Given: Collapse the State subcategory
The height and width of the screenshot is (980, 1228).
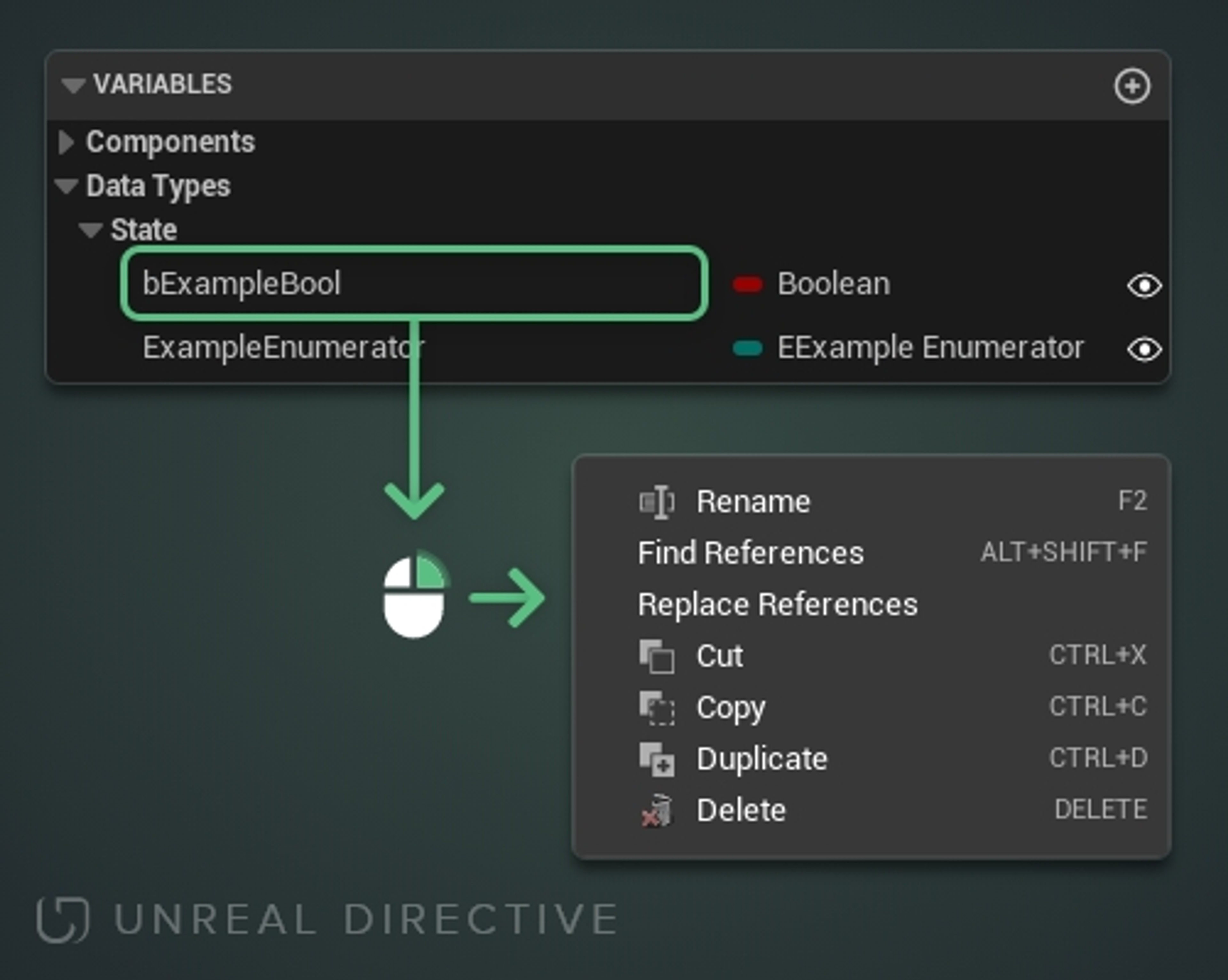Looking at the screenshot, I should pos(90,230).
